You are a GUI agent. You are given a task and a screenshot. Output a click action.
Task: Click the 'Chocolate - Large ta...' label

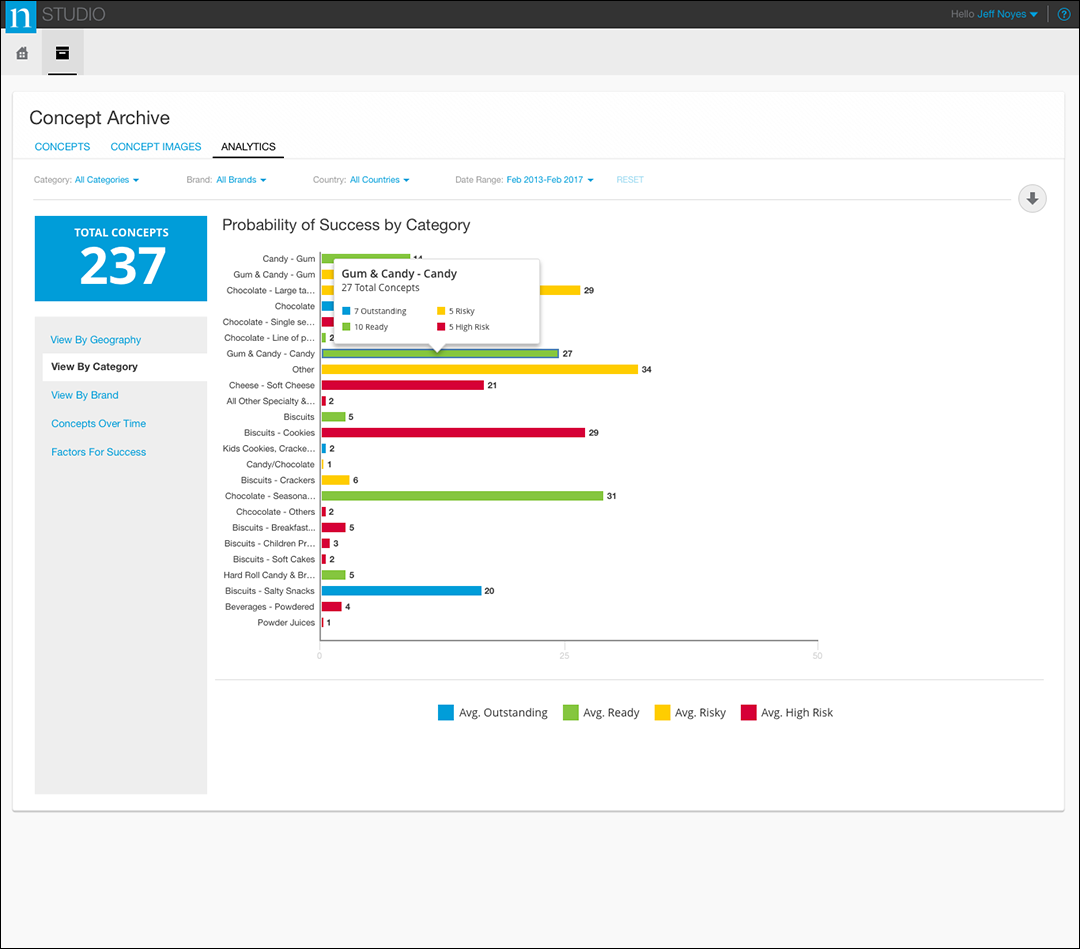(x=271, y=291)
